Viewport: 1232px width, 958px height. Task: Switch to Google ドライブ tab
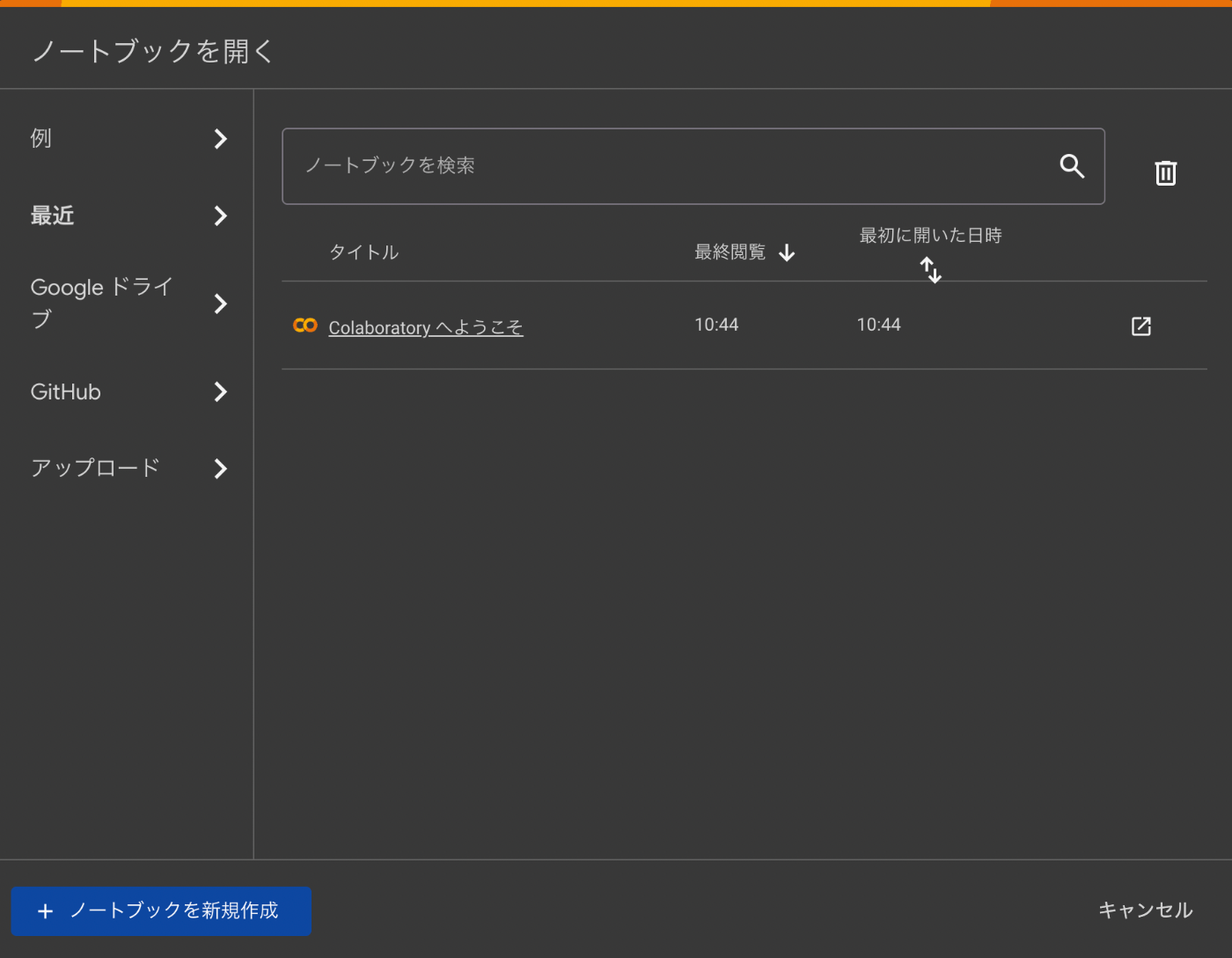tap(127, 303)
